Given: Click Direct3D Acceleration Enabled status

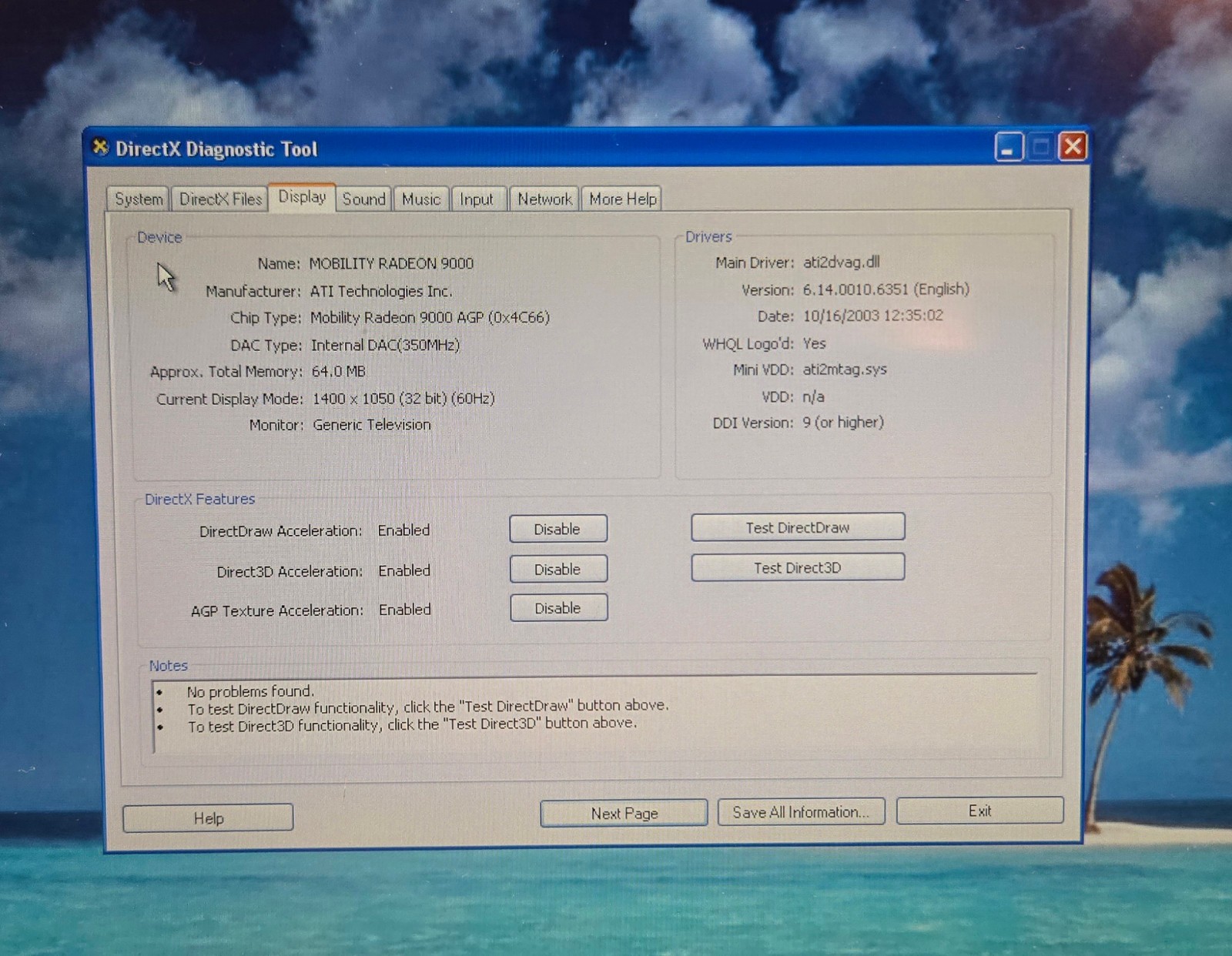Looking at the screenshot, I should coord(404,570).
